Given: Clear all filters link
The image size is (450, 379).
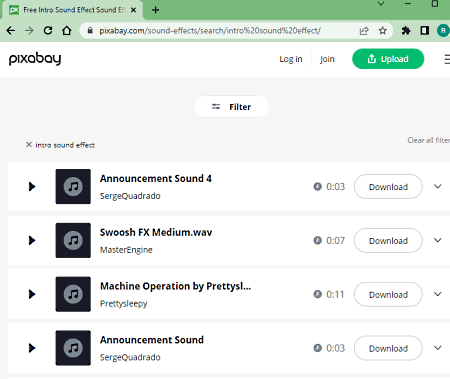Looking at the screenshot, I should pos(429,140).
